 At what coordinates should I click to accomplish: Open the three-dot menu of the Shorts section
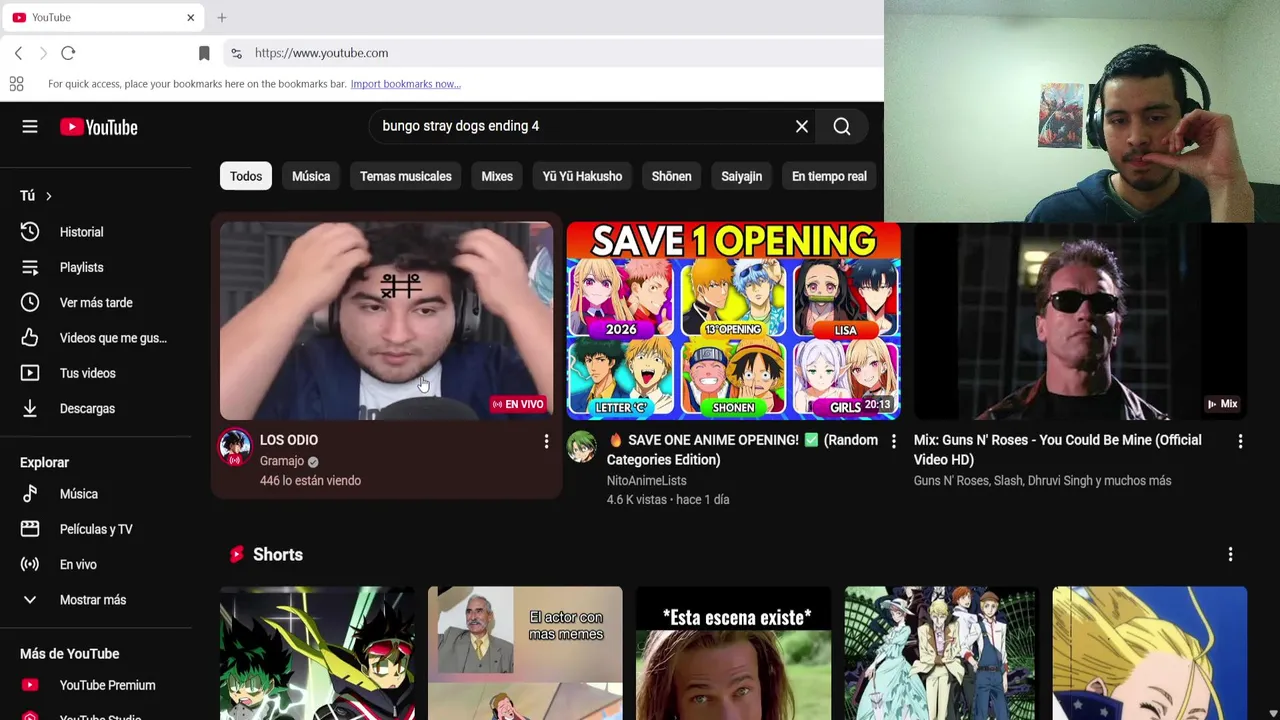pos(1230,554)
